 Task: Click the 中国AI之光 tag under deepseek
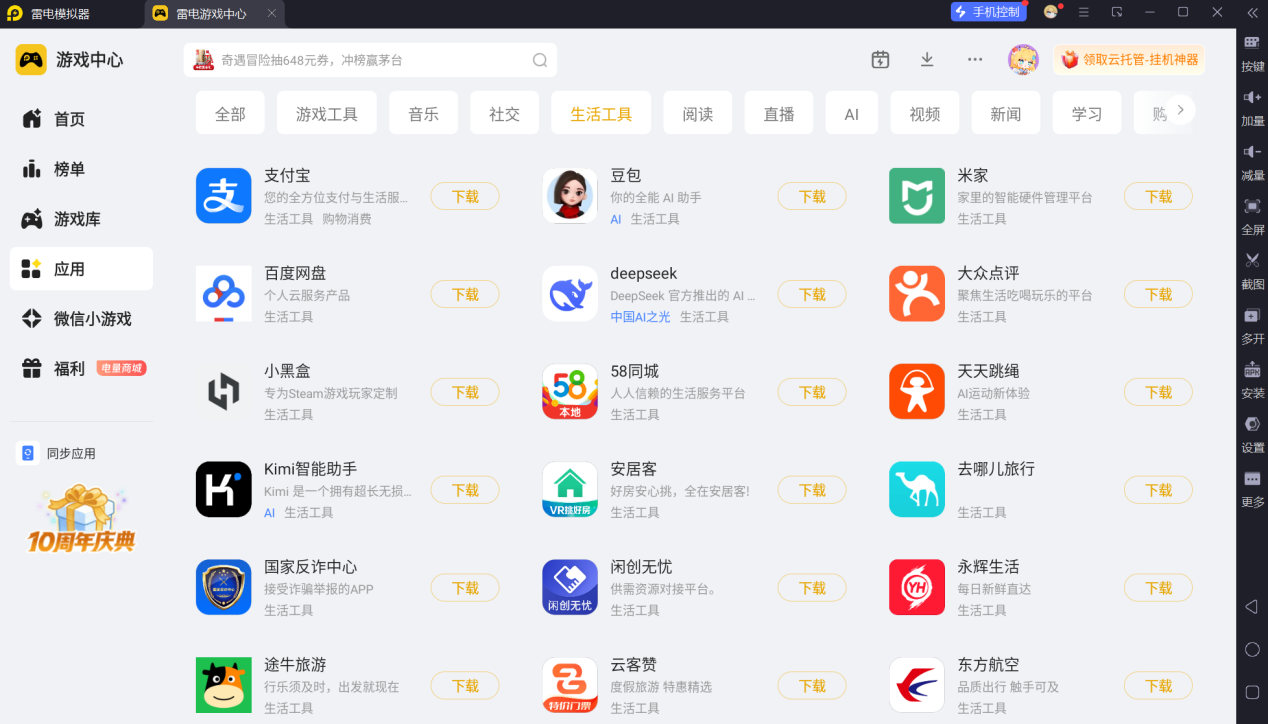pyautogui.click(x=640, y=317)
